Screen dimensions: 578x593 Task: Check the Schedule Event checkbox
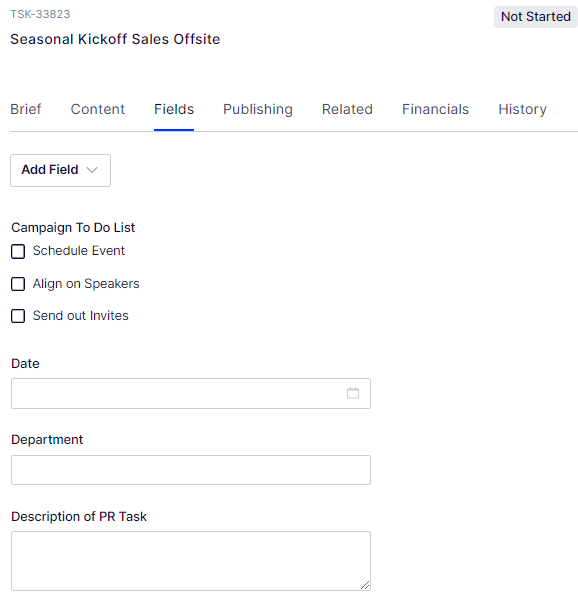(18, 251)
